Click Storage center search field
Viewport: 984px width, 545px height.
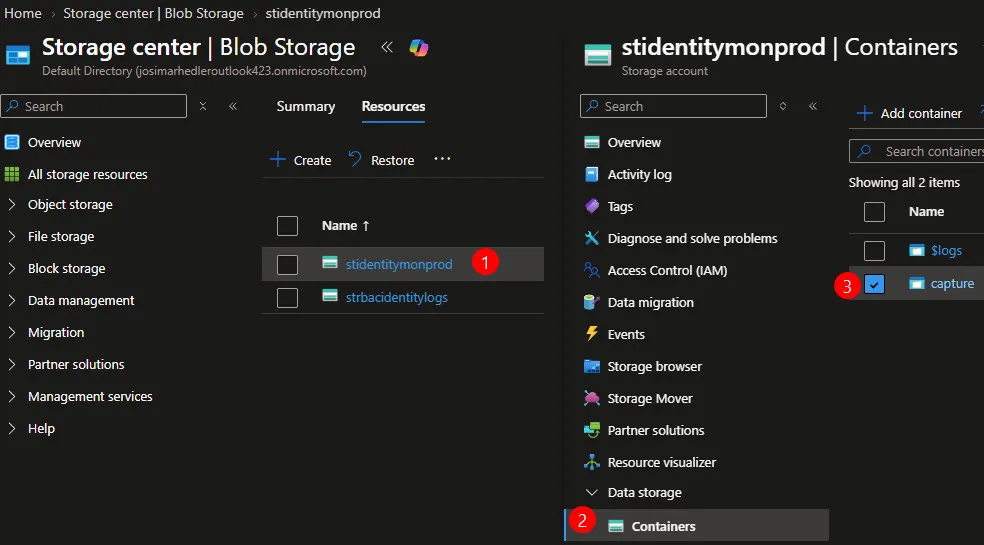tap(94, 106)
